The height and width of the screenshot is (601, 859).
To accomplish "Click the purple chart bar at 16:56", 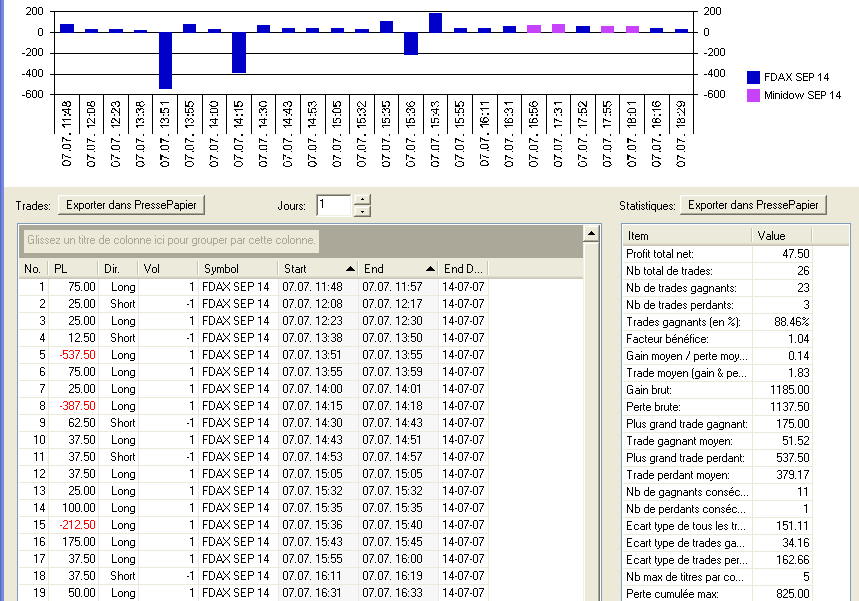I will click(x=534, y=29).
